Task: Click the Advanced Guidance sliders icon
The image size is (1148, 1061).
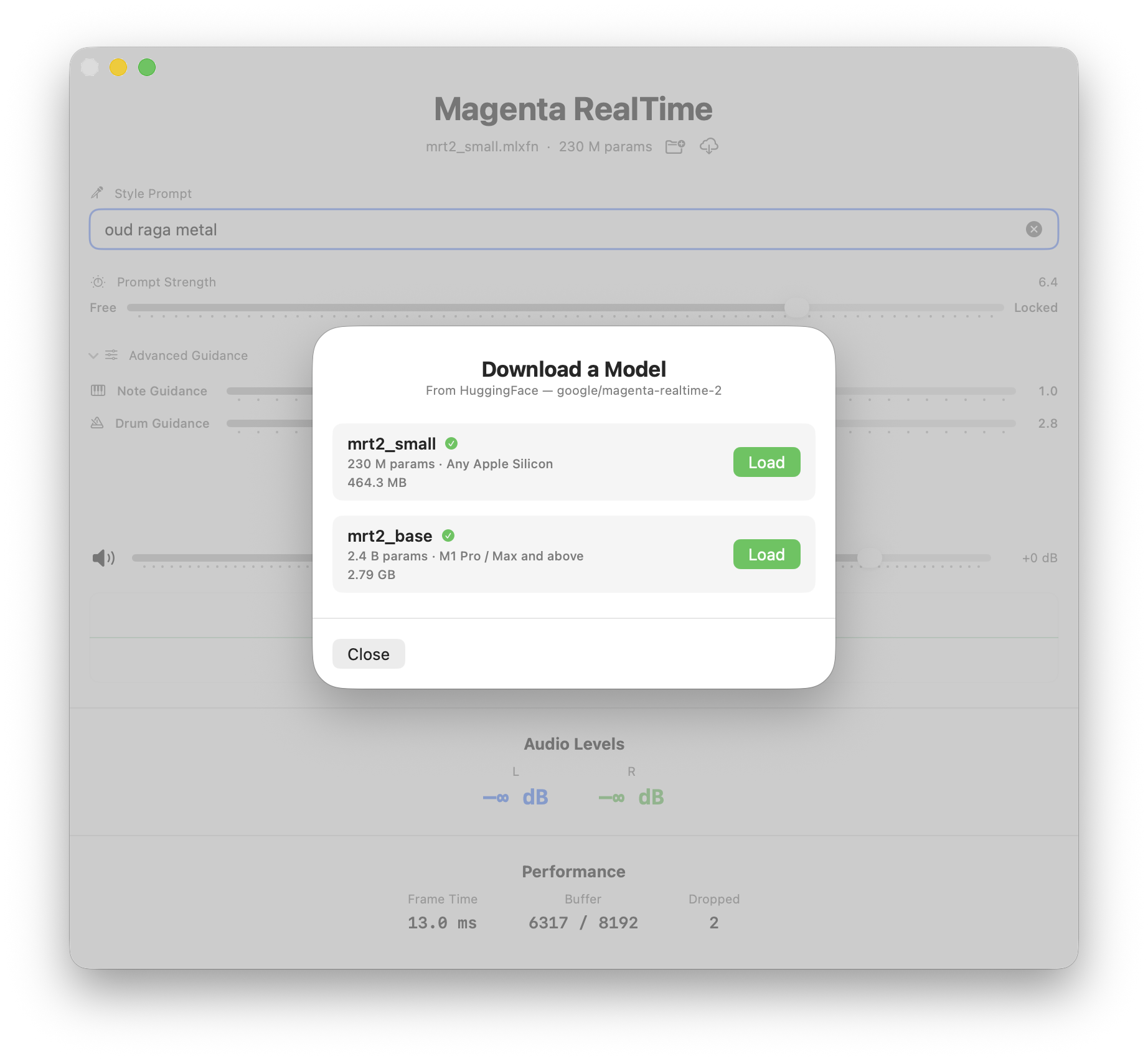Action: (111, 355)
